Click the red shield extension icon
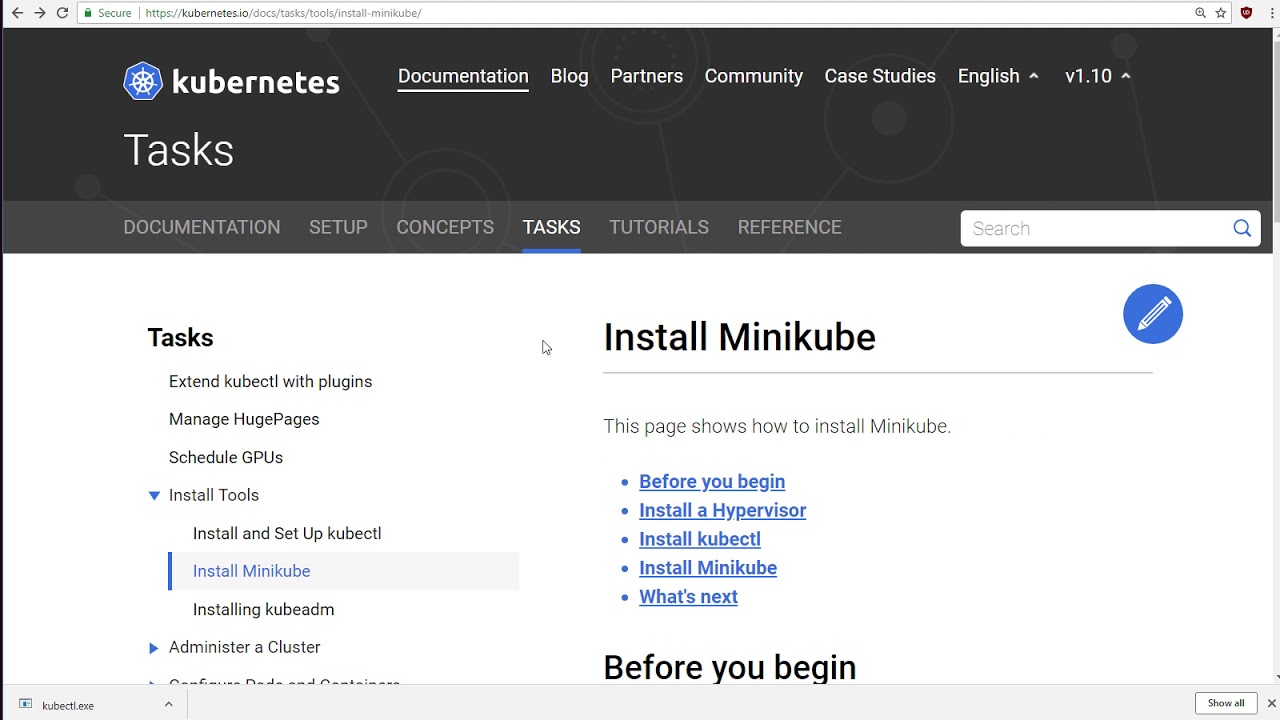The image size is (1280, 720). pyautogui.click(x=1246, y=13)
